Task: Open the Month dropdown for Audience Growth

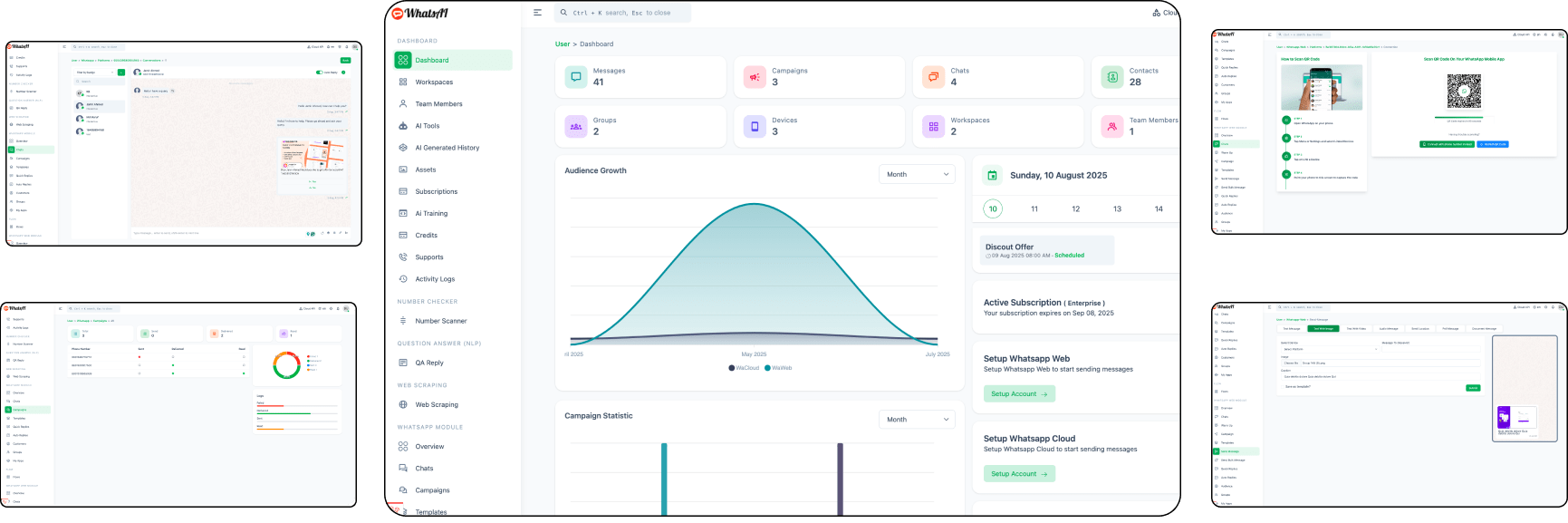Action: (x=917, y=174)
